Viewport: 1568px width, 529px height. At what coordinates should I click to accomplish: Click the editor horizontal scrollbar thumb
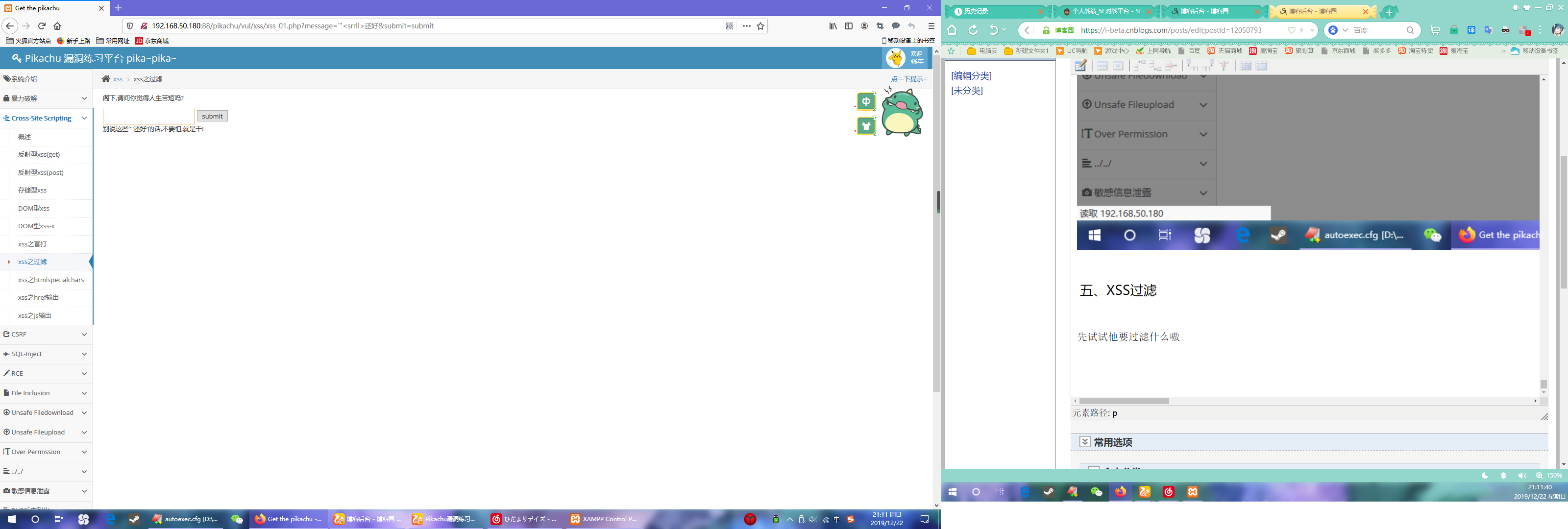[1124, 401]
